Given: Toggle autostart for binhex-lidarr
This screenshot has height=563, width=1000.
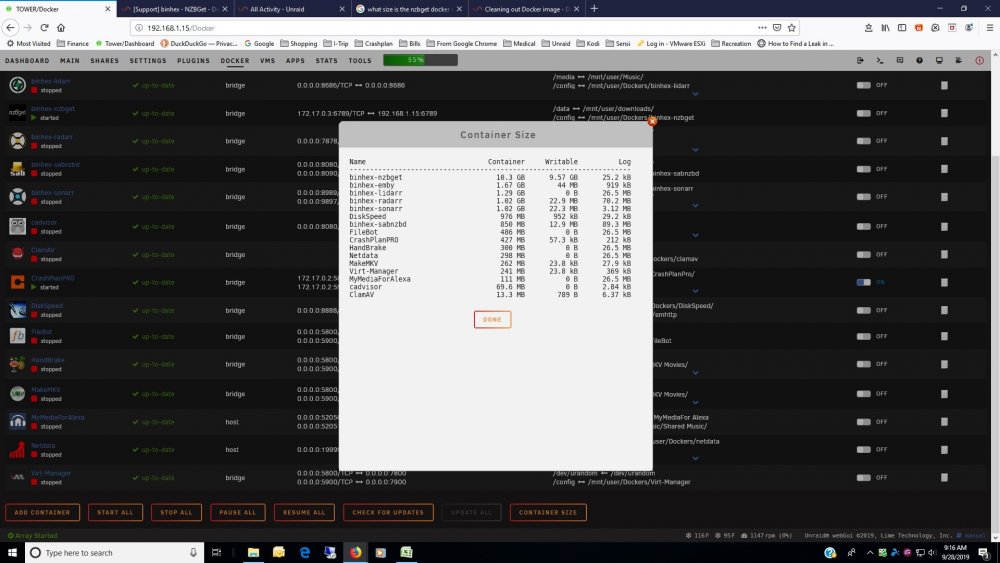Looking at the screenshot, I should pos(864,85).
